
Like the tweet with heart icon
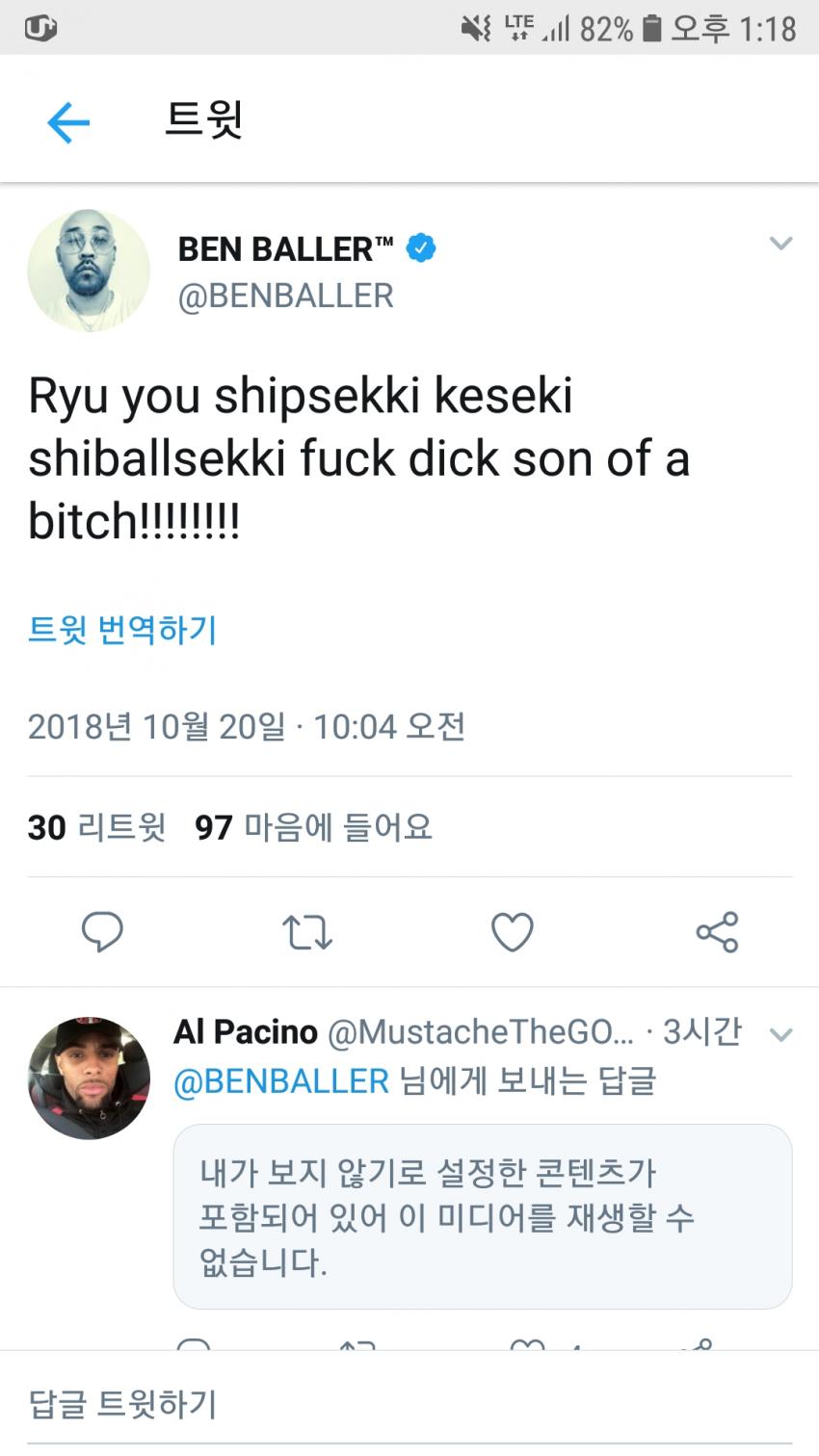[x=512, y=932]
